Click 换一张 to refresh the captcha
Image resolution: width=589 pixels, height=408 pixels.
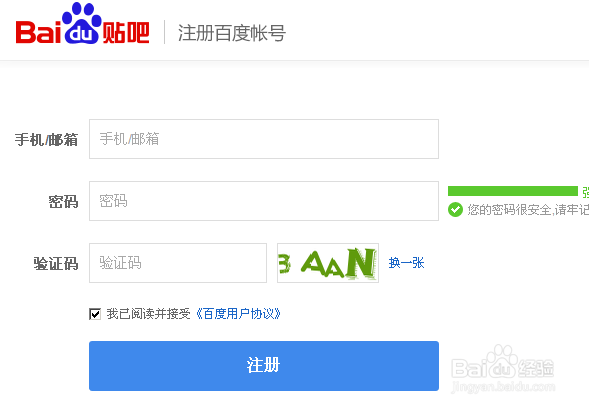pos(406,263)
